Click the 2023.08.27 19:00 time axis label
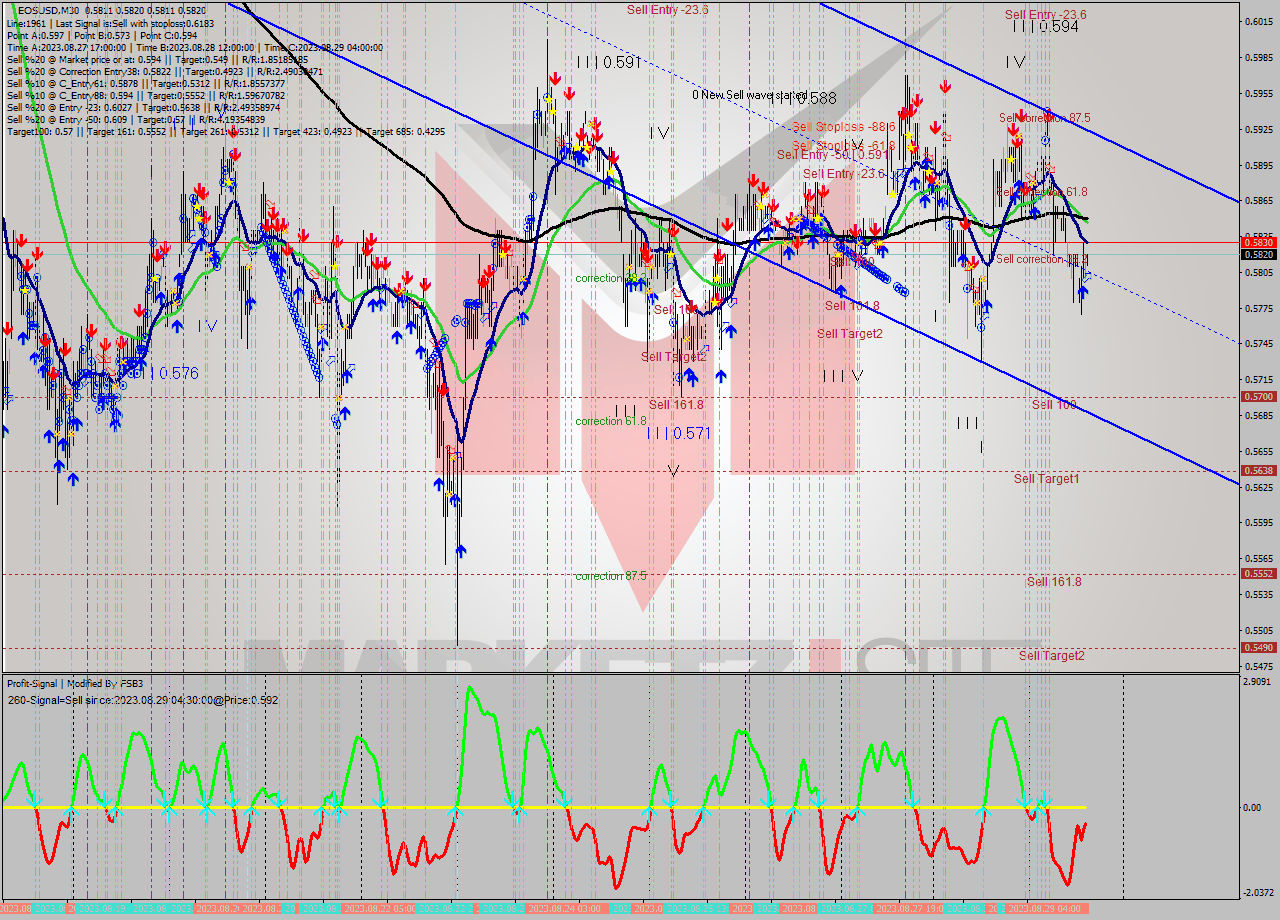The image size is (1280, 920). pyautogui.click(x=911, y=908)
